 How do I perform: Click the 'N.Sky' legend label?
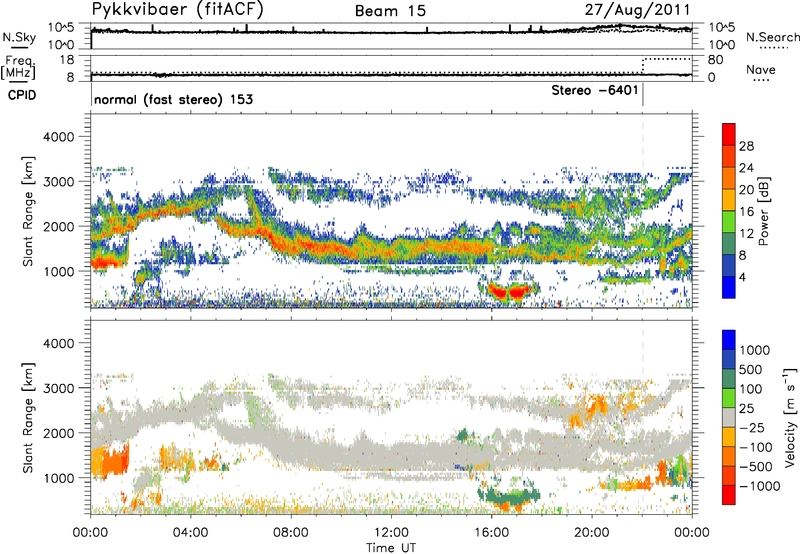click(19, 37)
